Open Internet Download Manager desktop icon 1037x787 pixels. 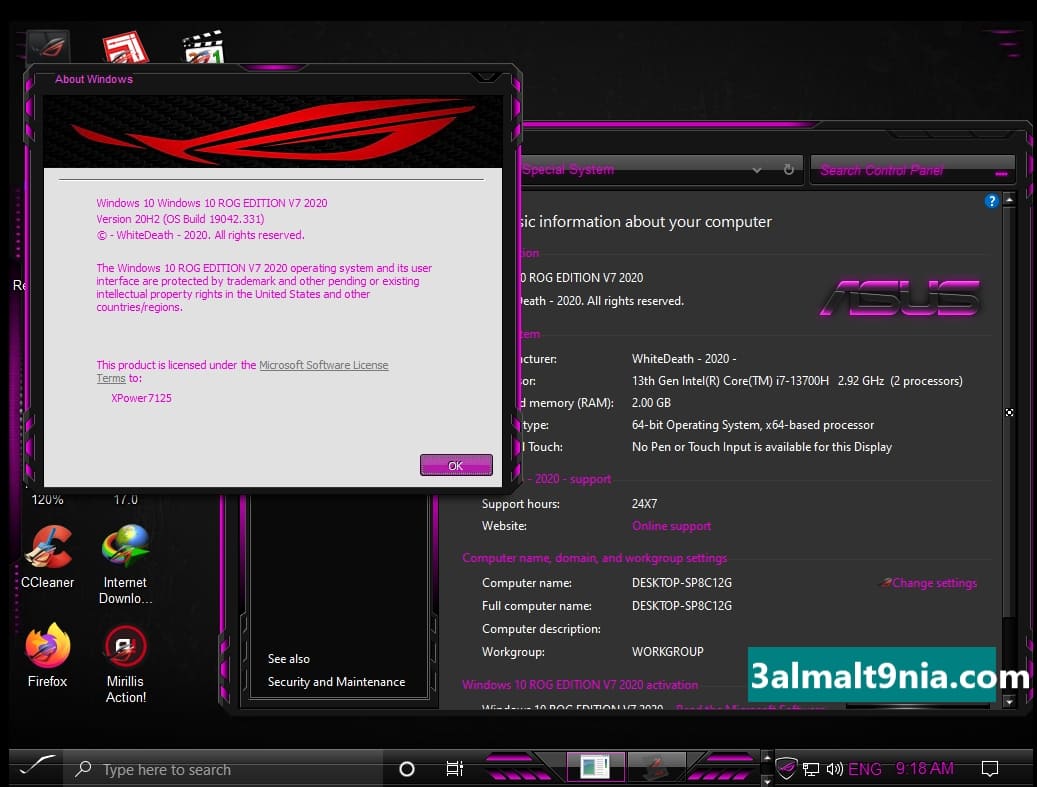[125, 564]
